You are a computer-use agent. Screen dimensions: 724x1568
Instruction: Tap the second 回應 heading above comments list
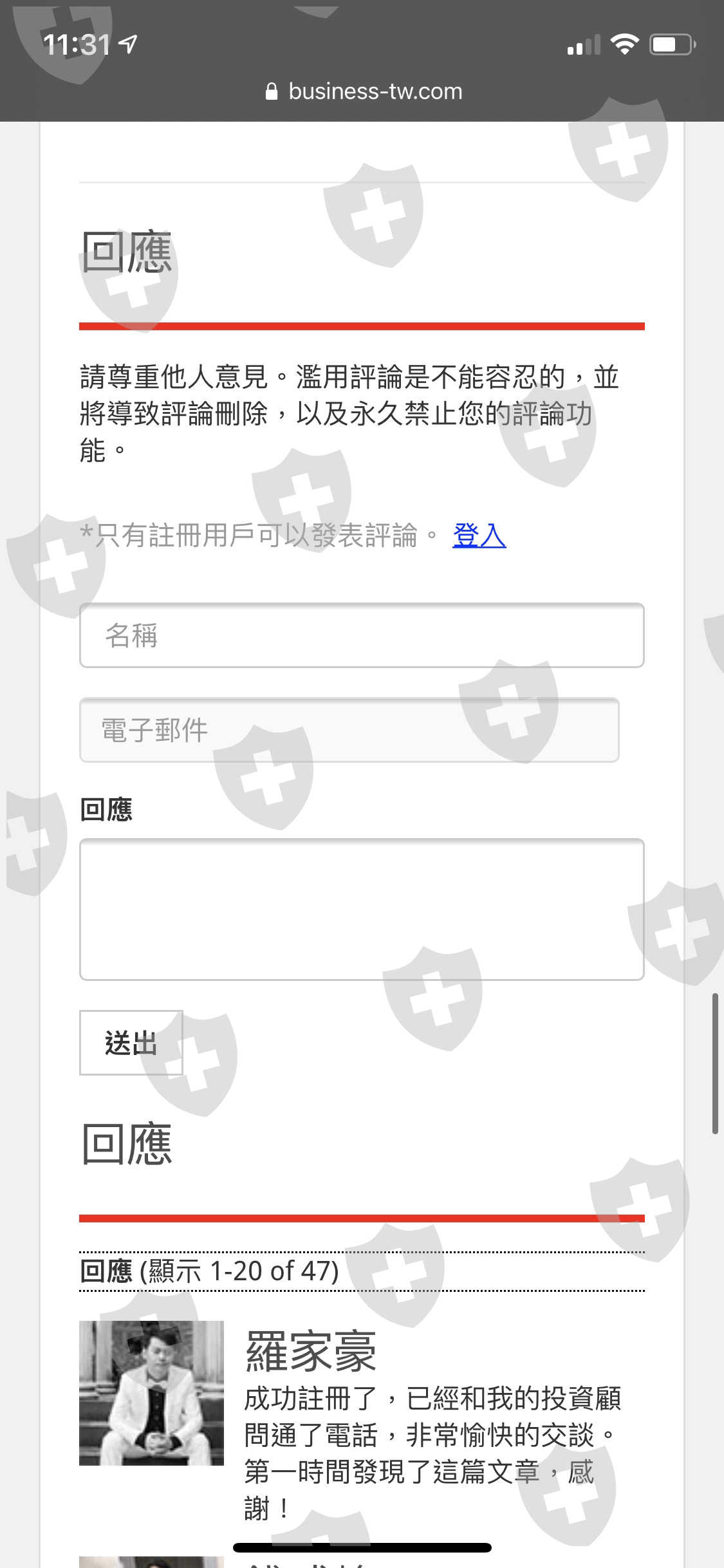[x=127, y=1144]
